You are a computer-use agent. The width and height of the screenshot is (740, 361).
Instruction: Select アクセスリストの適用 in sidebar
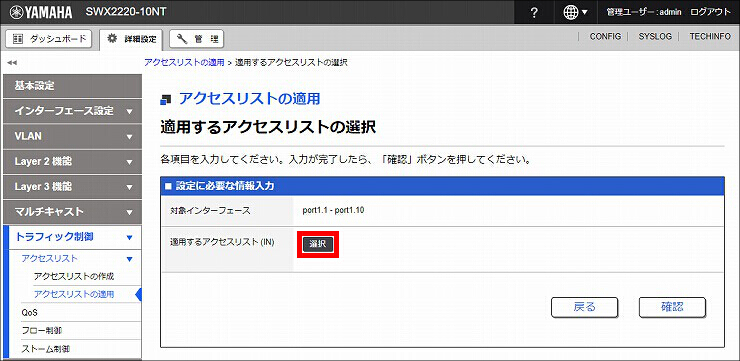[74, 294]
